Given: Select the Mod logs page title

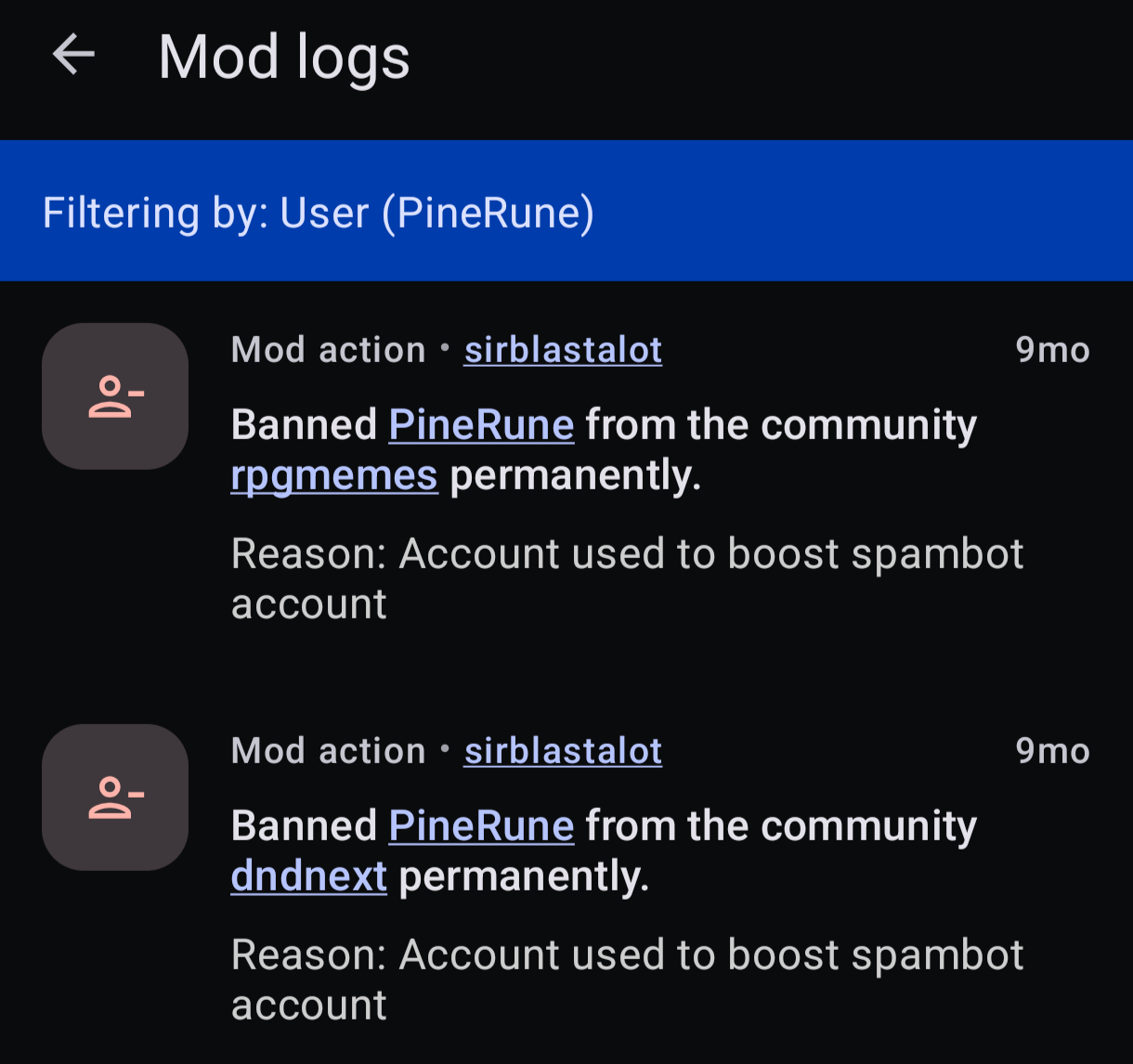Looking at the screenshot, I should click(x=284, y=58).
